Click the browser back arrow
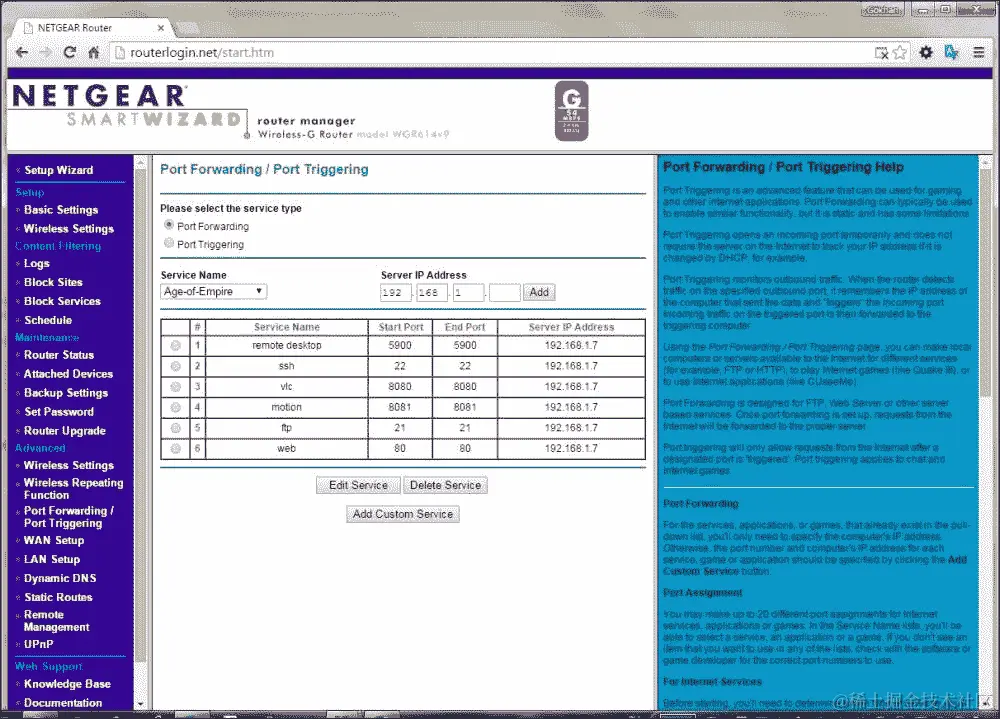Screen dimensions: 1000x719 point(22,52)
